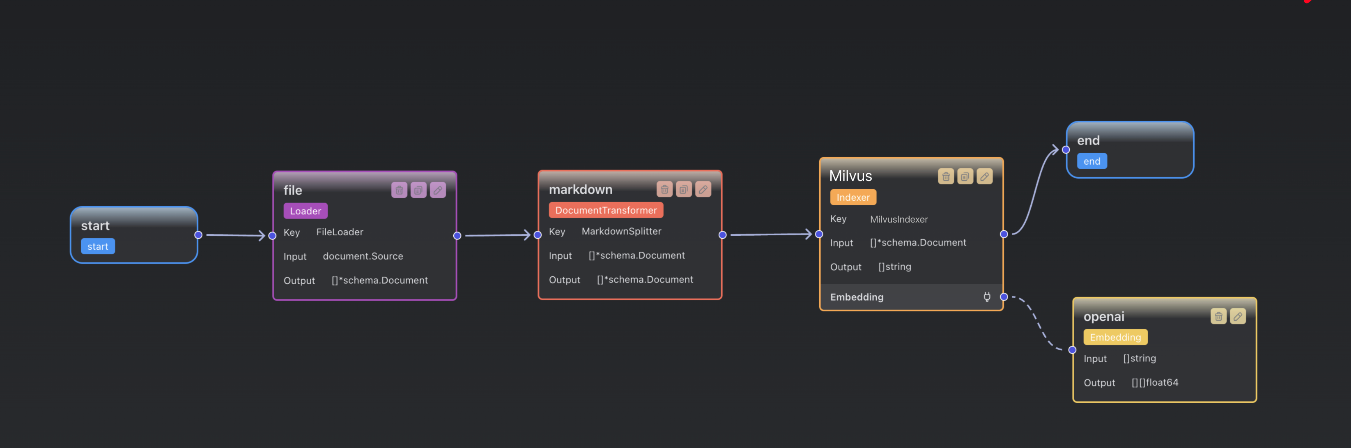Delete the file loader node
The width and height of the screenshot is (1351, 448).
click(x=399, y=189)
